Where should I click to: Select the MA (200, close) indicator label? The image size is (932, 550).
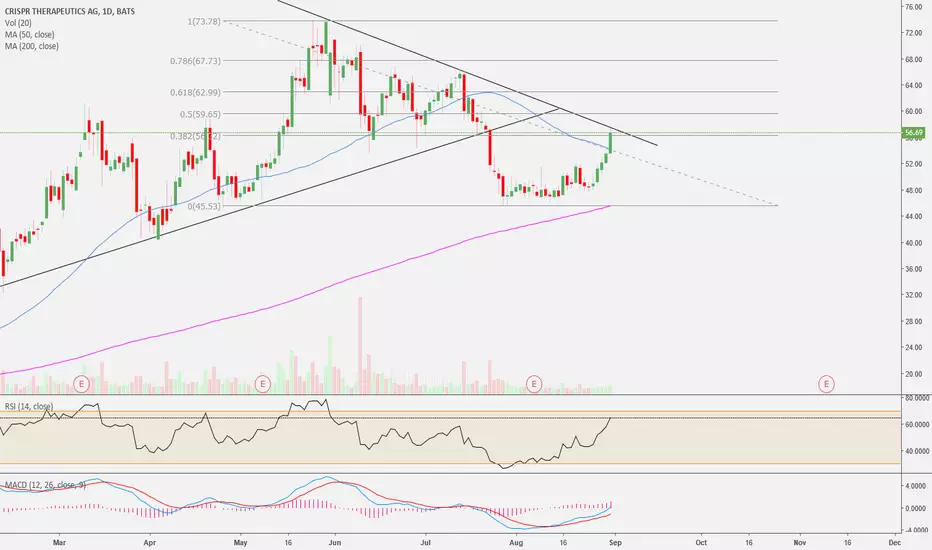coord(32,46)
